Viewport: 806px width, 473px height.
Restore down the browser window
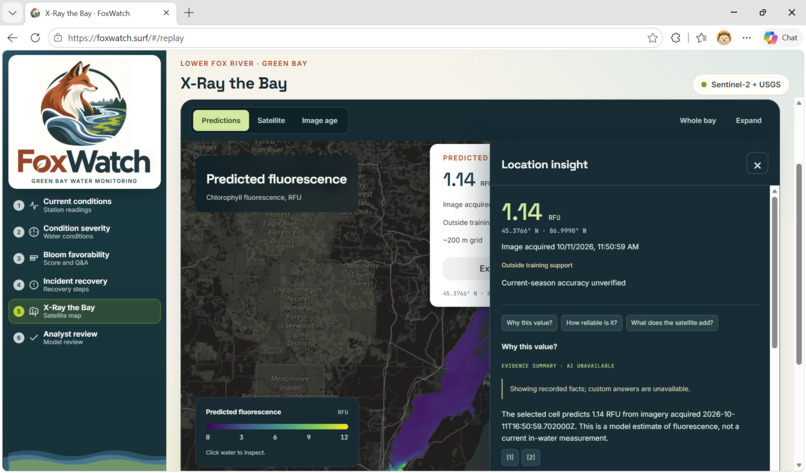click(763, 12)
